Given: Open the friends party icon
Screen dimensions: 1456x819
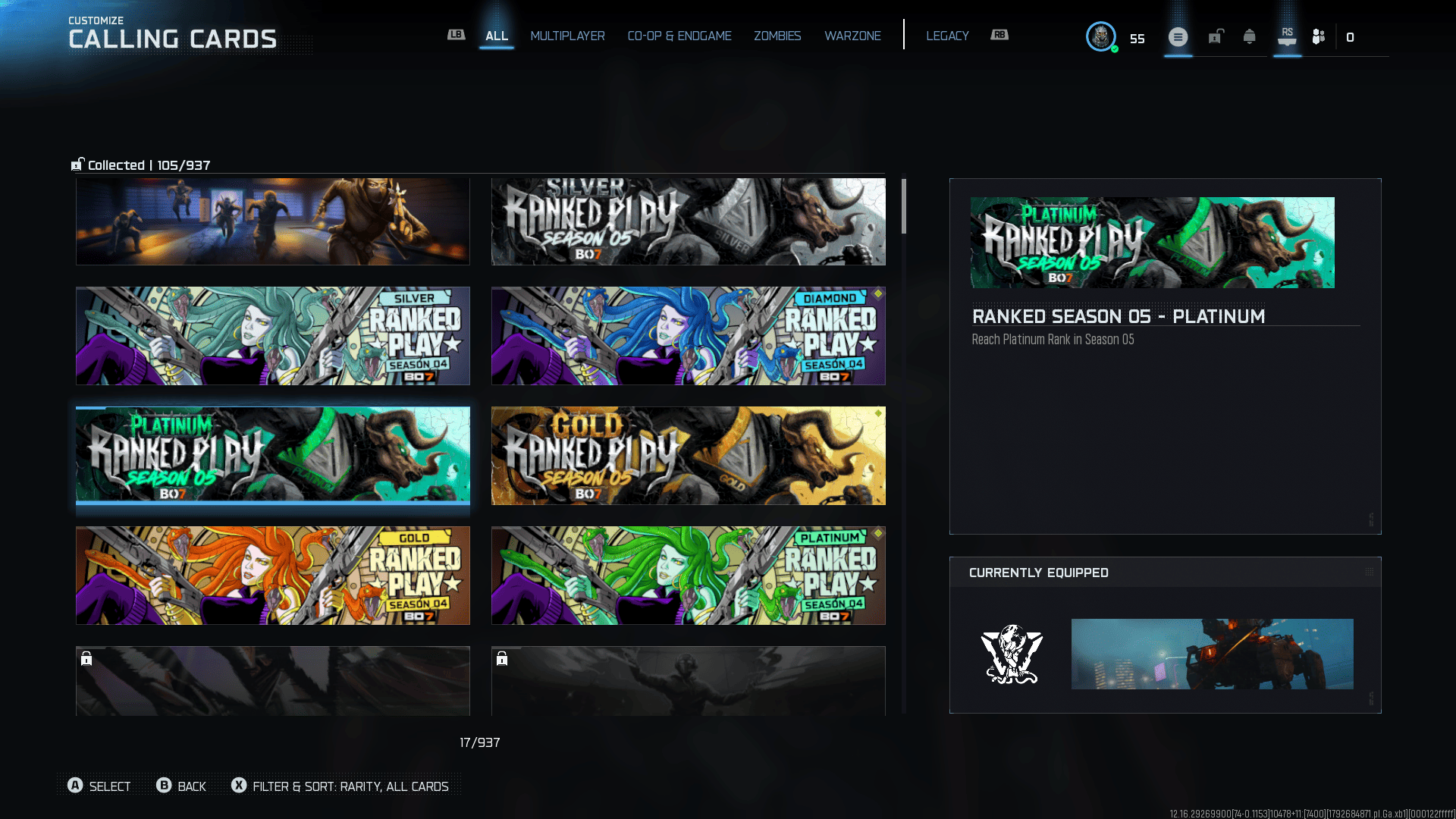Looking at the screenshot, I should pyautogui.click(x=1319, y=36).
